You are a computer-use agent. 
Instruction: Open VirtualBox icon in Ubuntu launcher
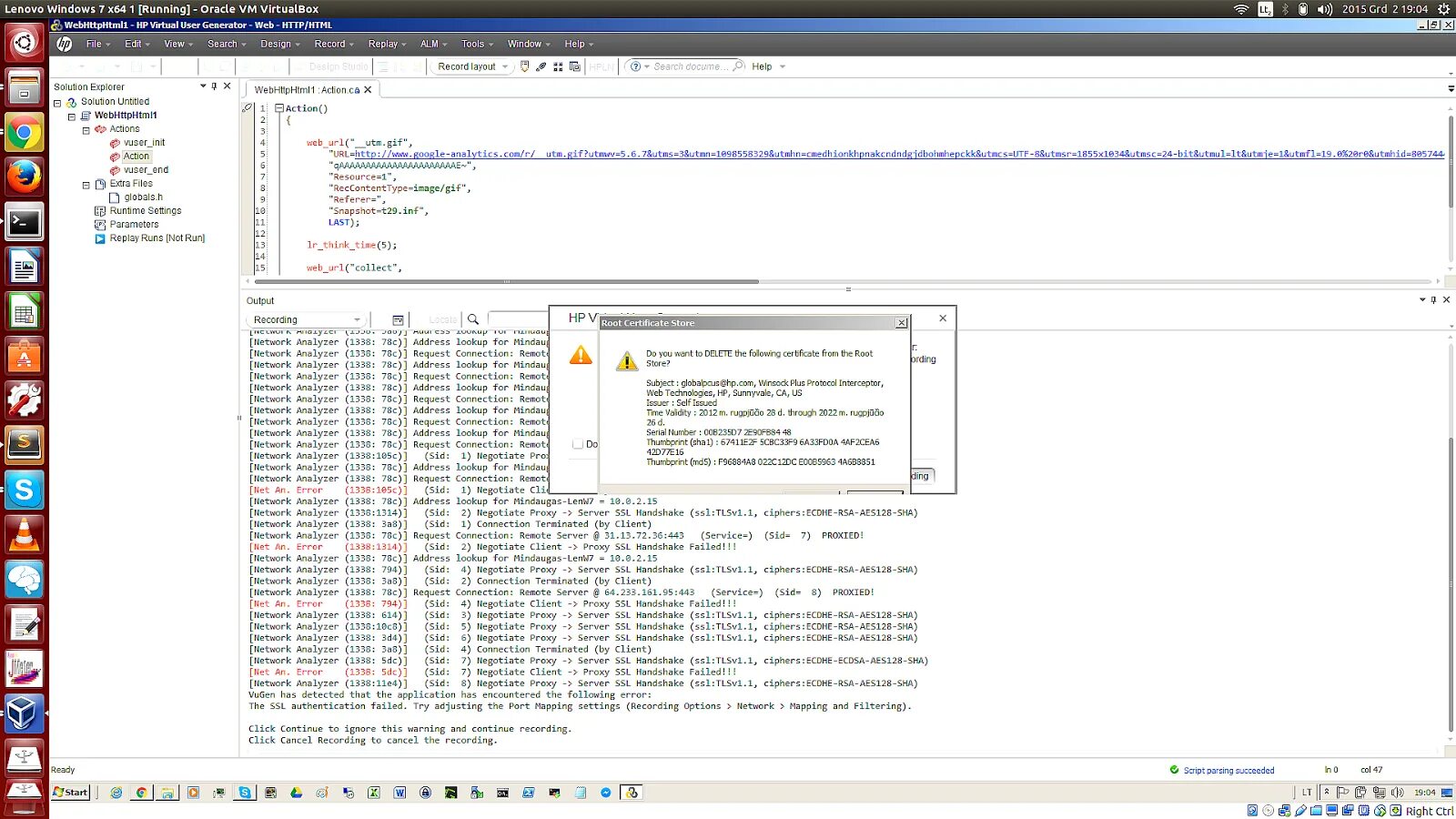24,713
